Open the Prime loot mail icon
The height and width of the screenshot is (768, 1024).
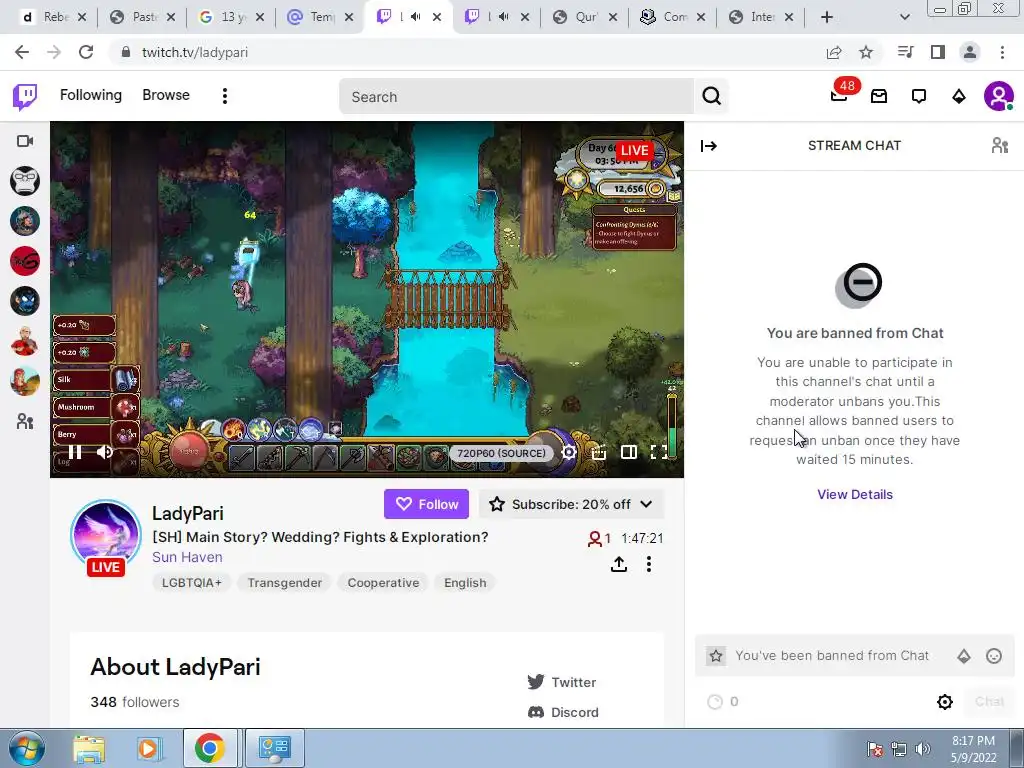(879, 97)
